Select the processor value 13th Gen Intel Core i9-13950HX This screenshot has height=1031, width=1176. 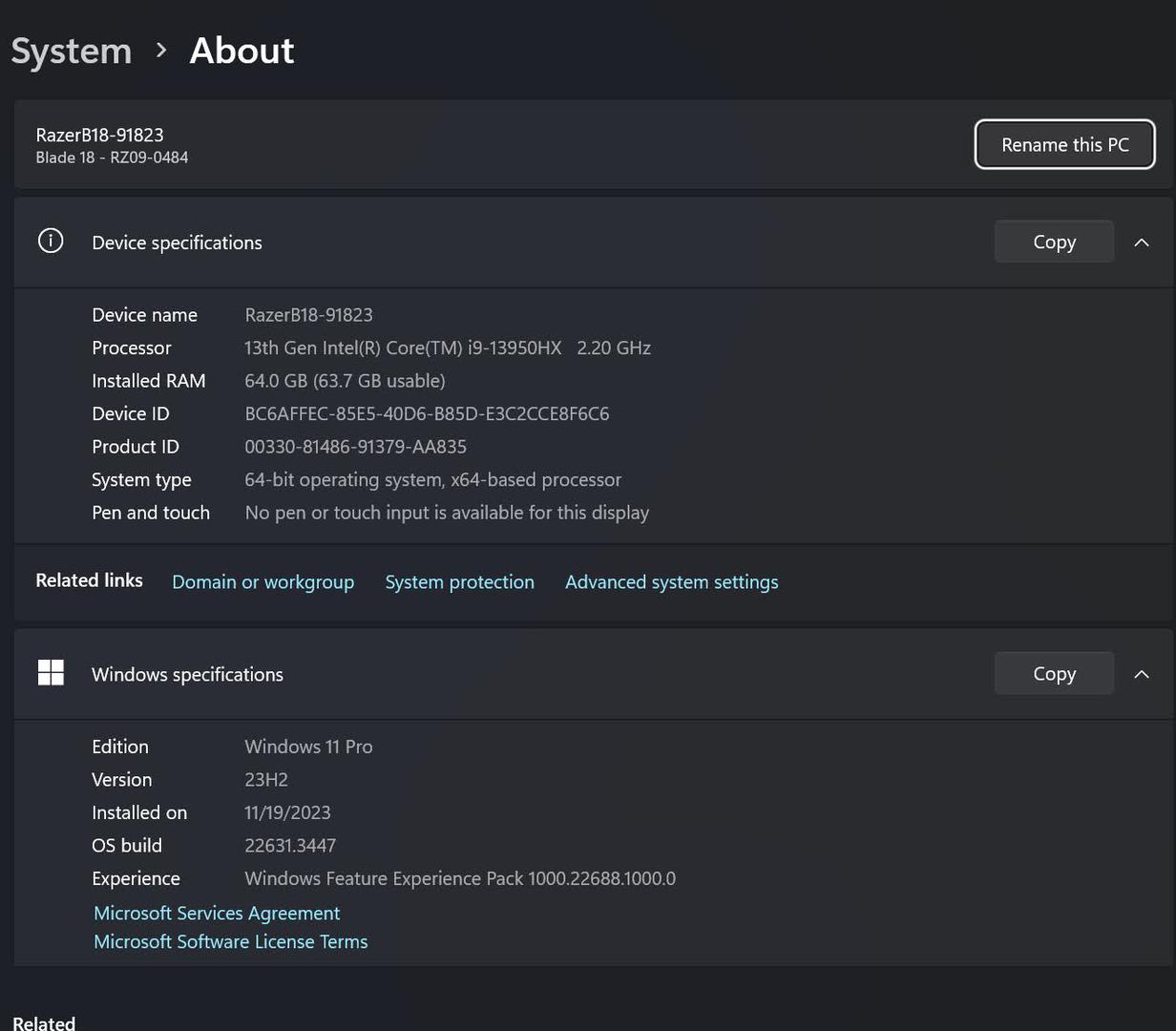tap(448, 347)
